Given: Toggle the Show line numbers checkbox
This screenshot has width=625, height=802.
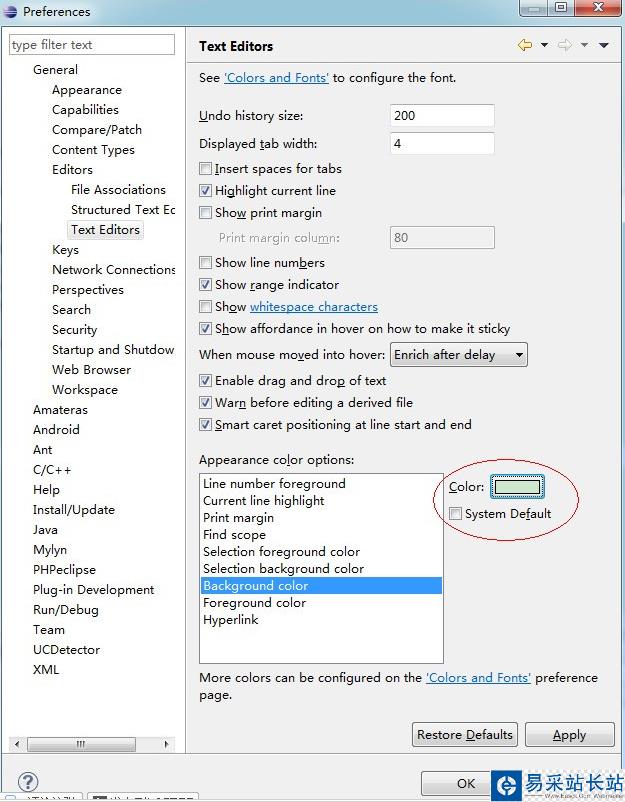Looking at the screenshot, I should [x=206, y=263].
